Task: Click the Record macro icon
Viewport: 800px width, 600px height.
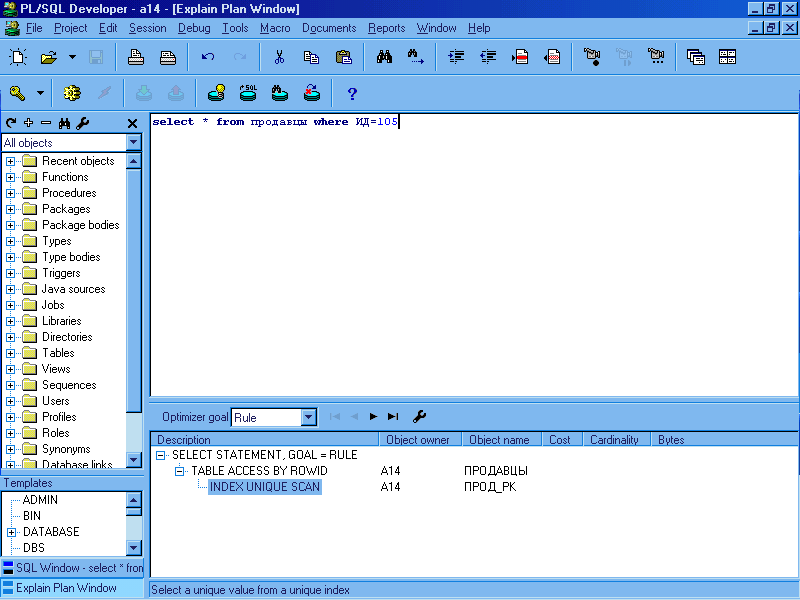Action: click(x=592, y=57)
